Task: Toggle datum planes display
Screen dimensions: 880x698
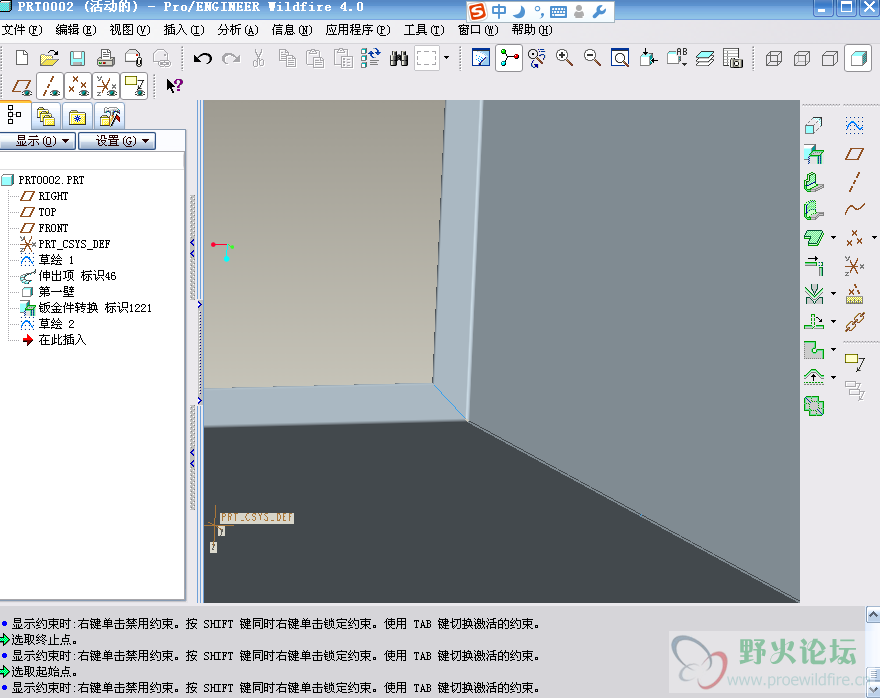Action: click(x=22, y=86)
